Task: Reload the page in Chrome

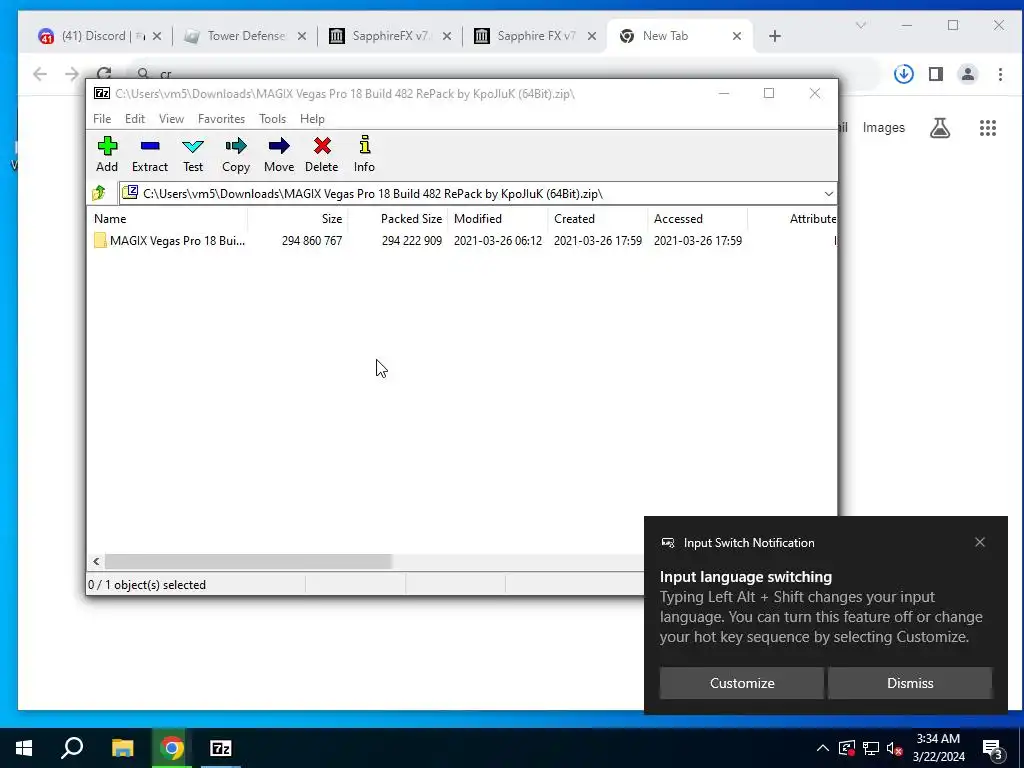Action: 104,74
